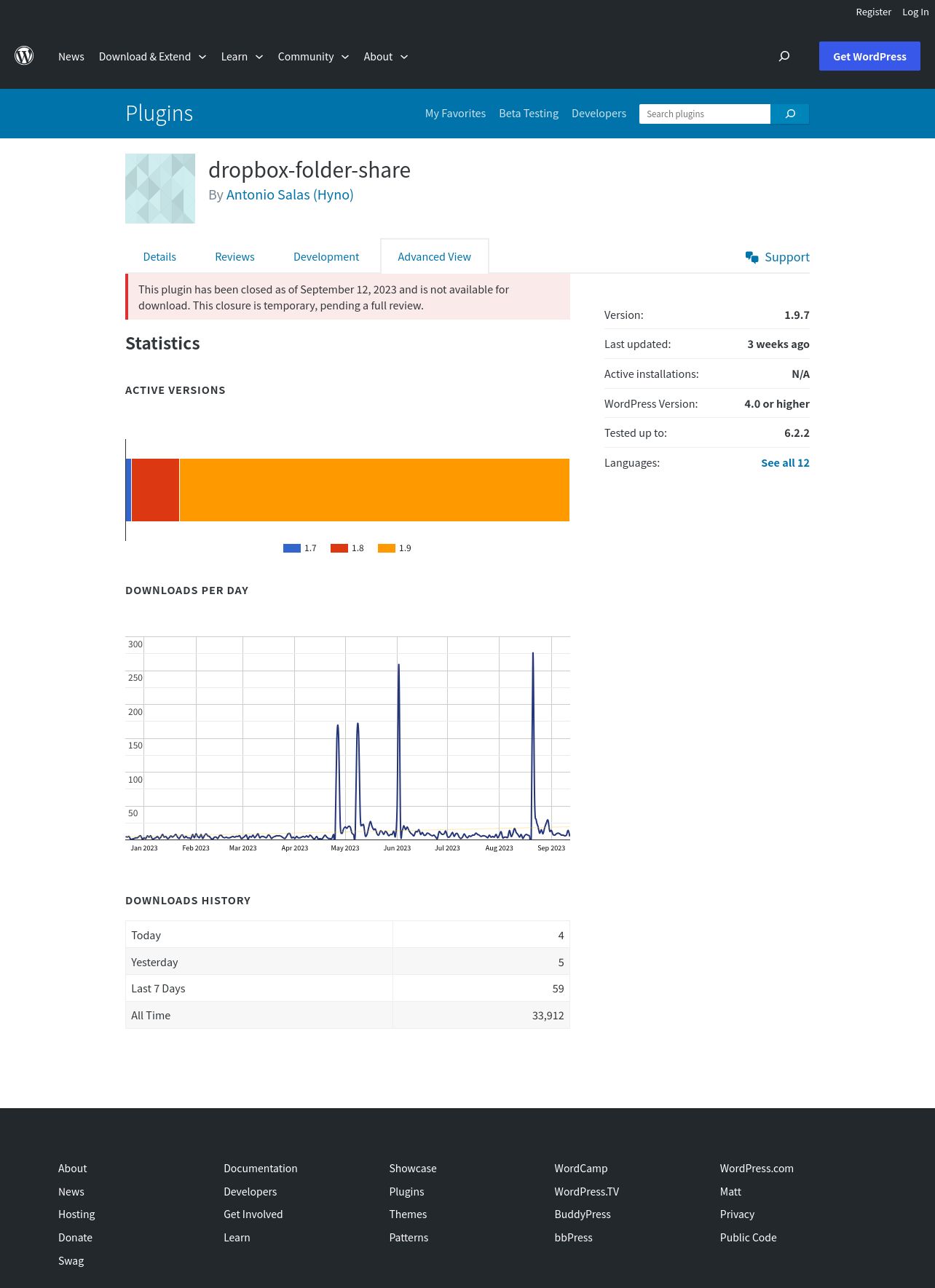
Task: Click See all 12 languages link
Action: 785,463
